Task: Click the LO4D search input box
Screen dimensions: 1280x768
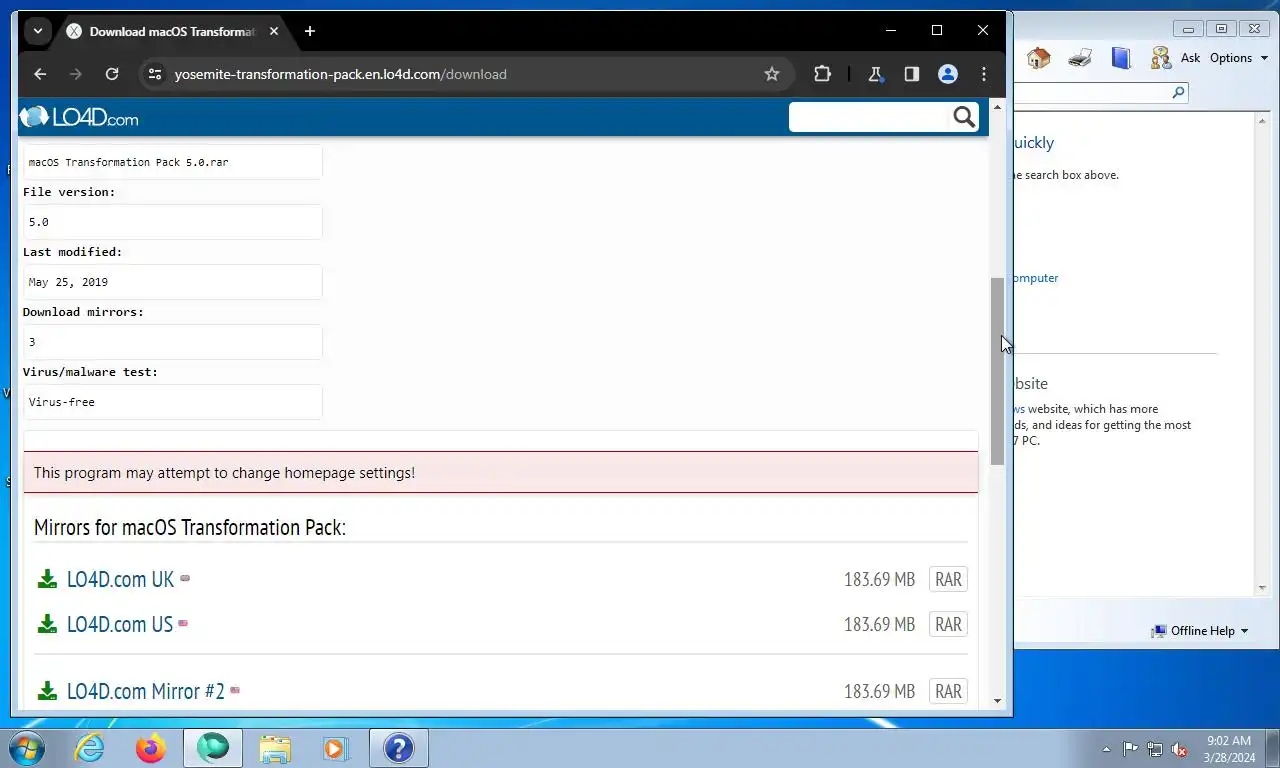Action: (x=868, y=117)
